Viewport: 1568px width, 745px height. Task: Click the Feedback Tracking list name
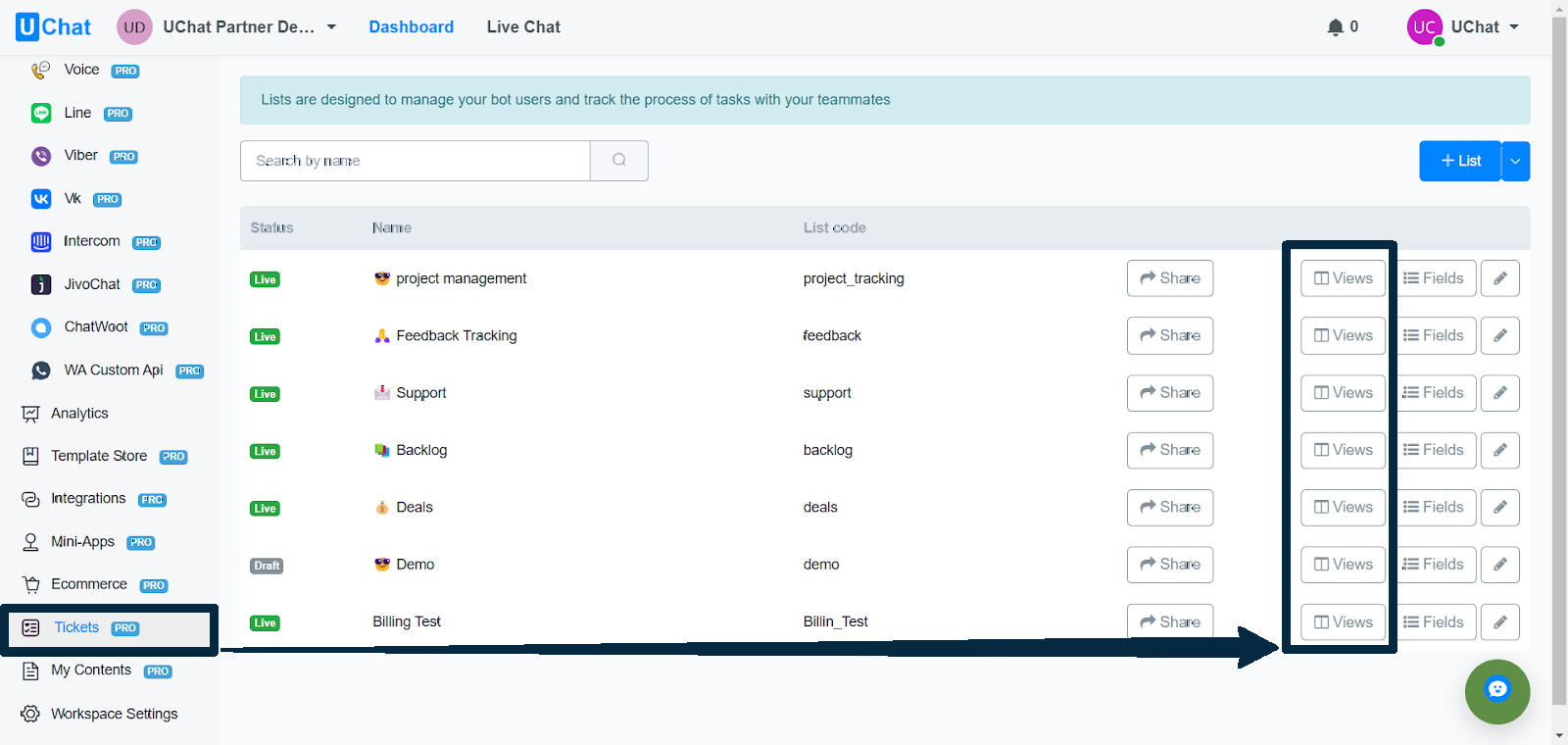point(457,335)
